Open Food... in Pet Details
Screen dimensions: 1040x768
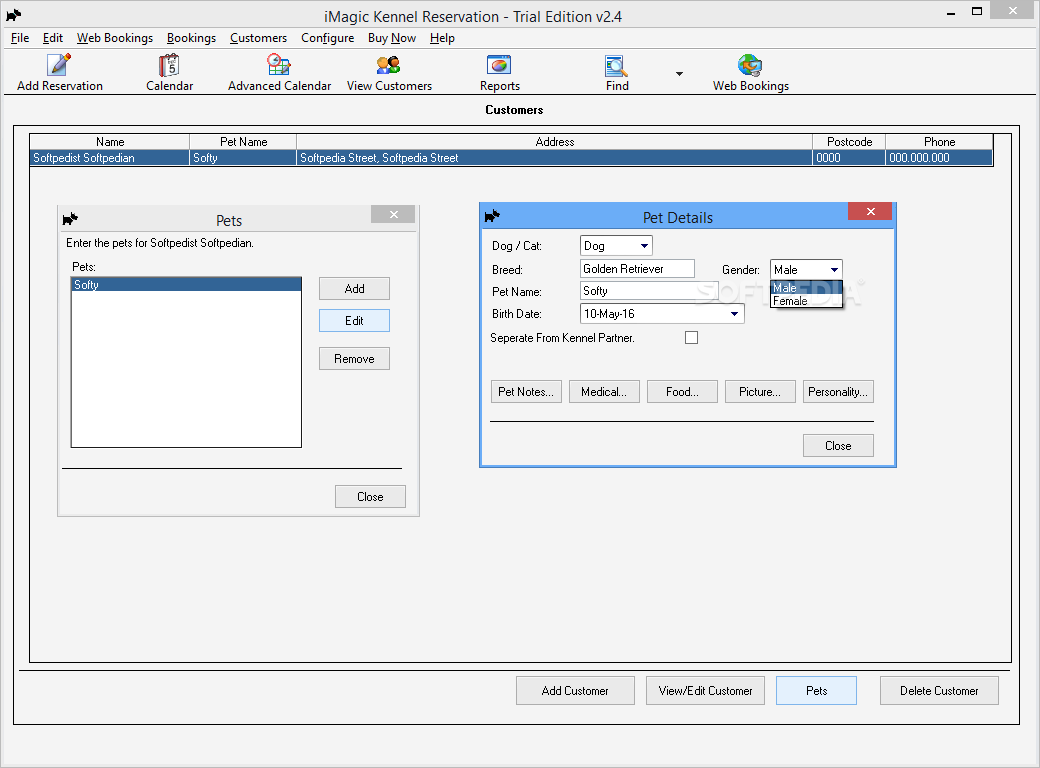tap(682, 392)
